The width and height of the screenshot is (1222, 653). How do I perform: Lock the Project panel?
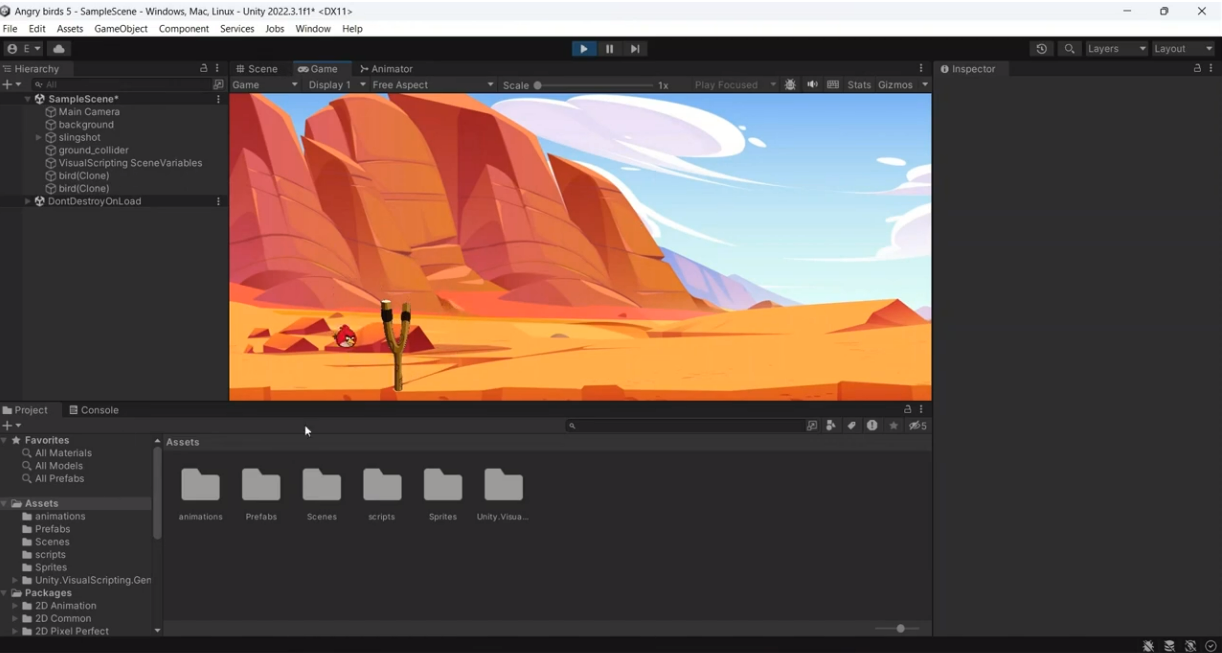pyautogui.click(x=908, y=409)
